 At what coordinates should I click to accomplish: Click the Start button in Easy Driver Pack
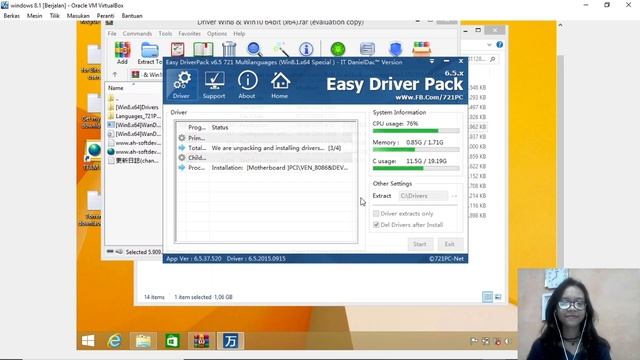[420, 244]
